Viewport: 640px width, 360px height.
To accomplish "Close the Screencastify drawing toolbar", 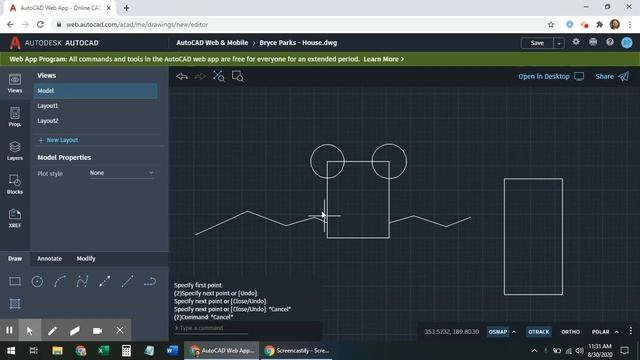I will [120, 330].
